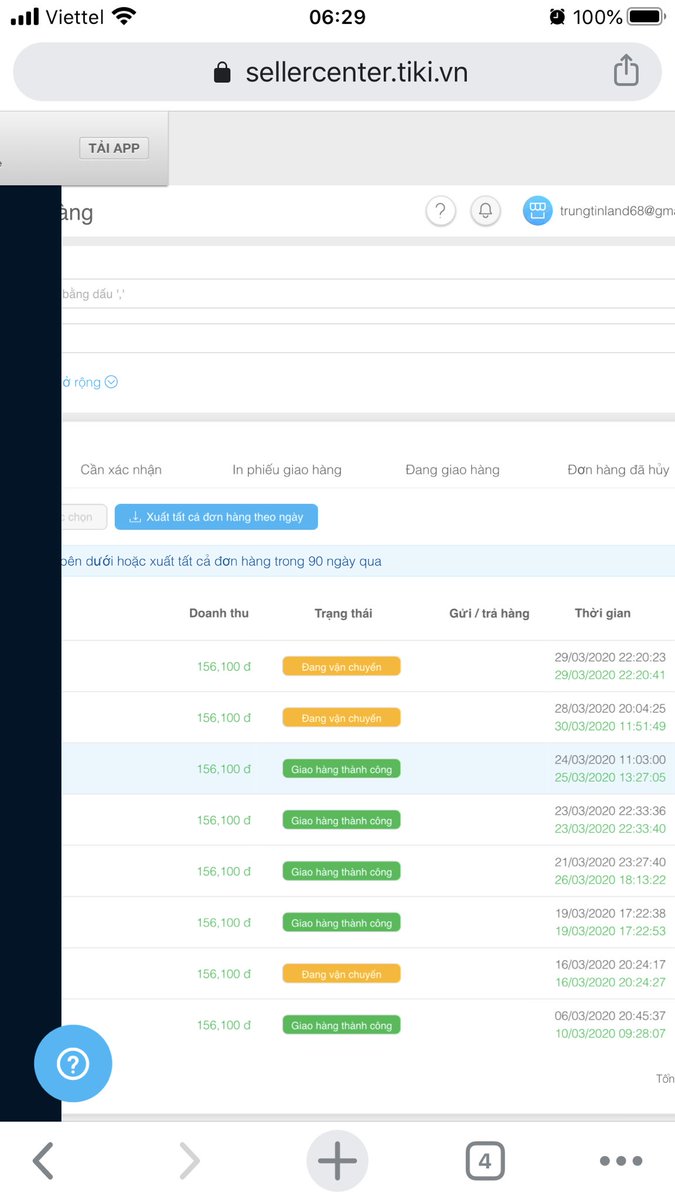Switch to In phiếu giao hàng tab
Screen dimensions: 675x1200
tap(287, 470)
